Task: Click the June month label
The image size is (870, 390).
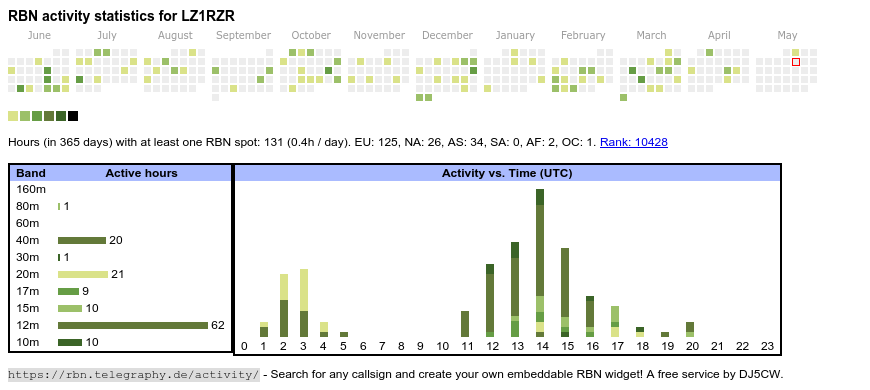Action: (39, 36)
